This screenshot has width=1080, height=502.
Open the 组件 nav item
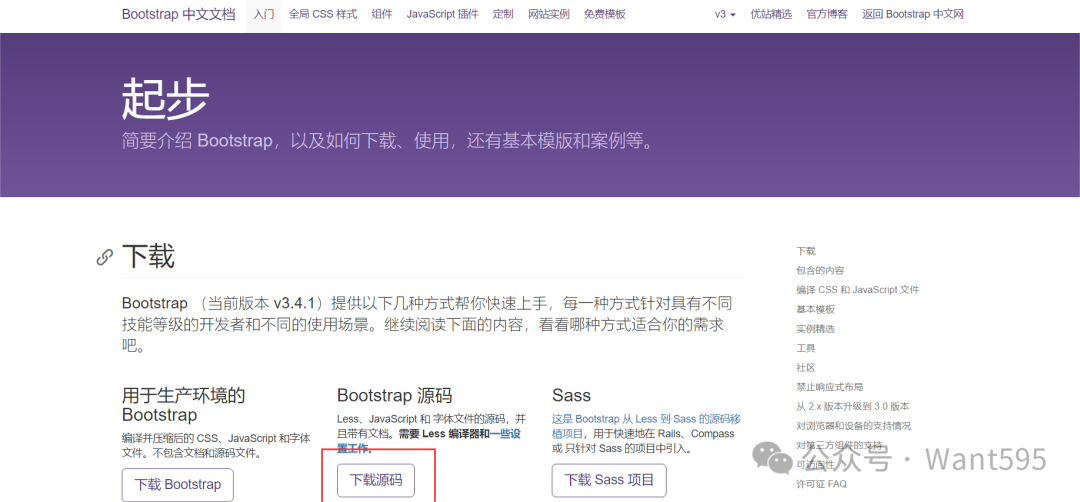click(x=382, y=14)
